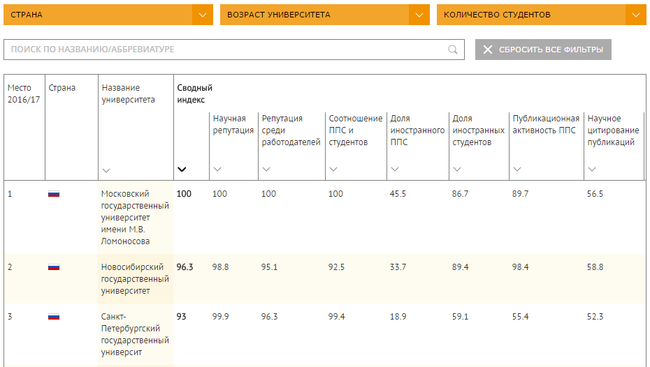Select value 92.5 in Novosibirsk row
The image size is (650, 367).
pos(337,267)
